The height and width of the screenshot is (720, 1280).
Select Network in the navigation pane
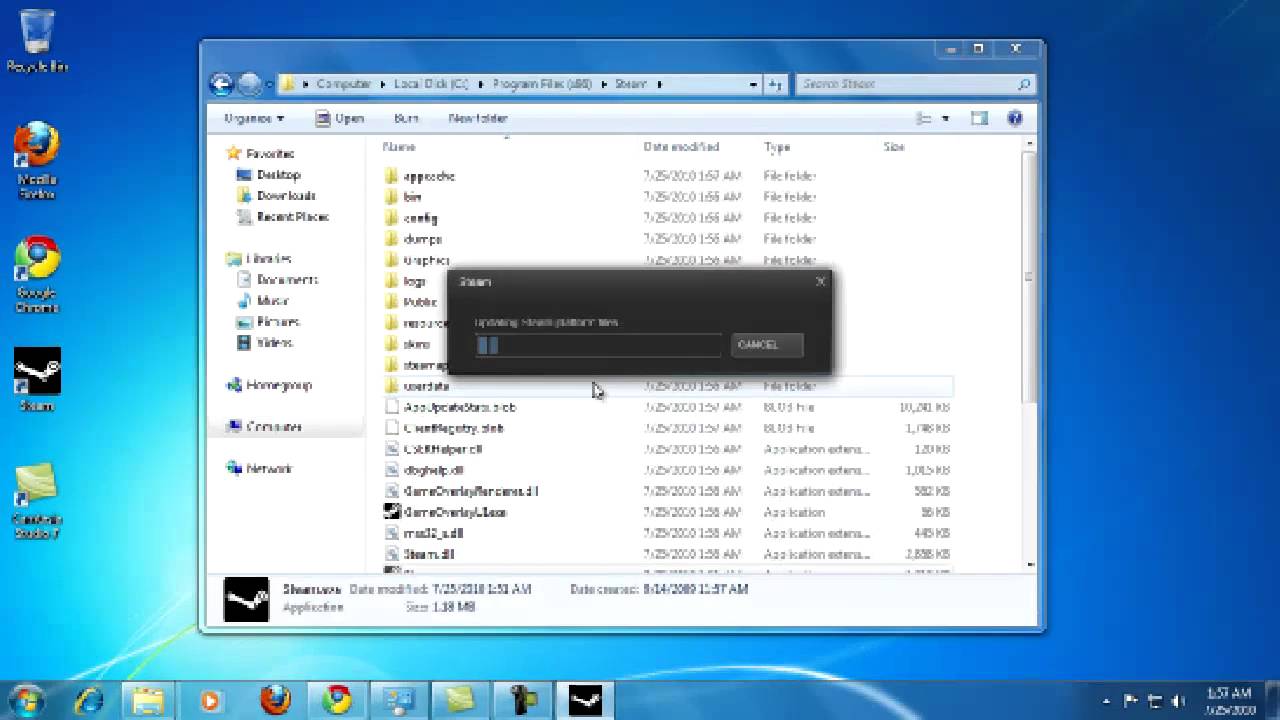click(x=270, y=469)
